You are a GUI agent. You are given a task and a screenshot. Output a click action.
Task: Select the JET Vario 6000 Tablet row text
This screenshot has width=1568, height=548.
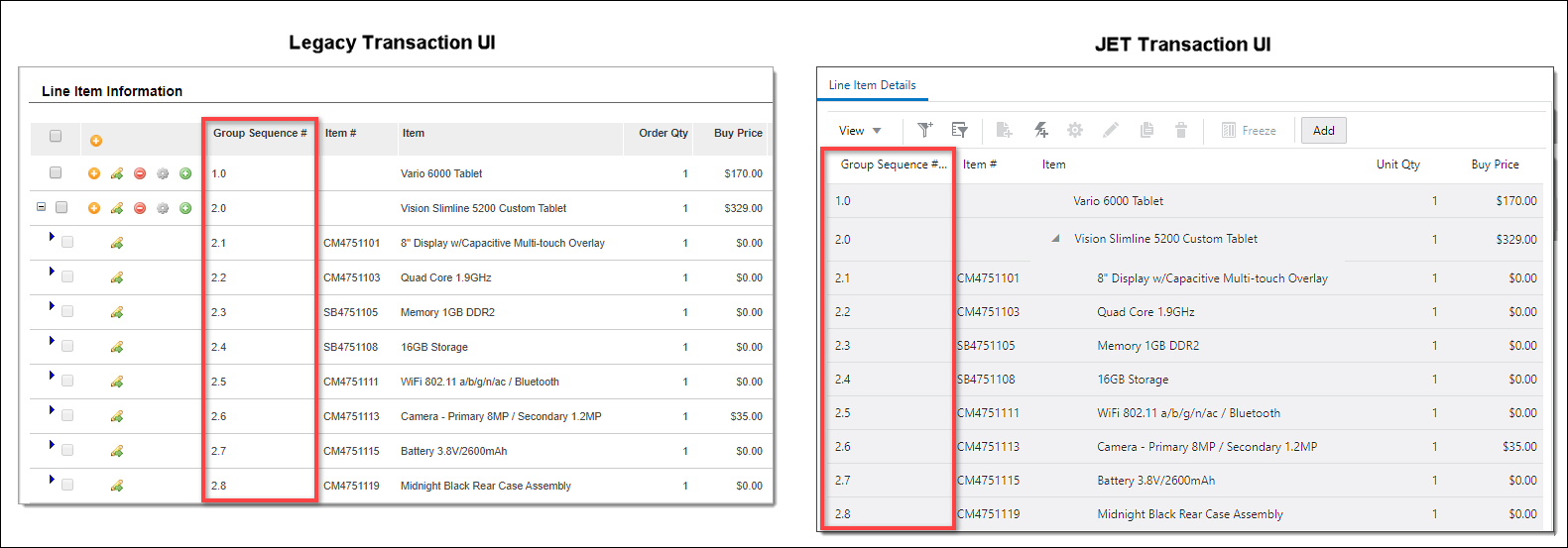tap(1119, 201)
